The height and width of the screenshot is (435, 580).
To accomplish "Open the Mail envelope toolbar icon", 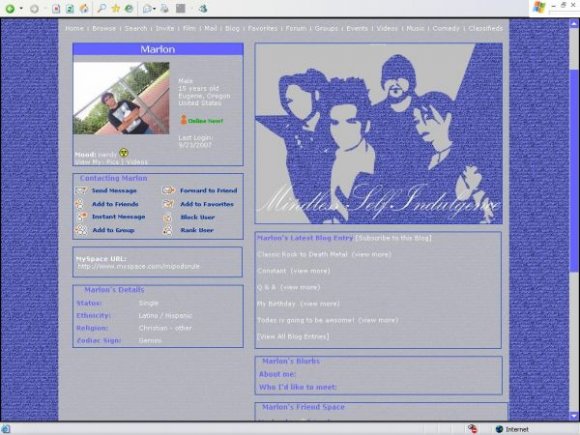I will point(147,9).
